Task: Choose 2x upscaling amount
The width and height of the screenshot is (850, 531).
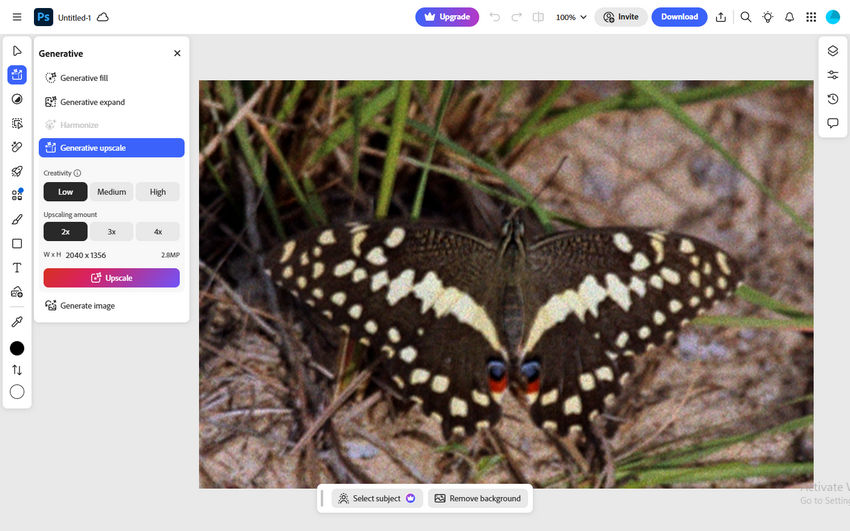Action: [x=66, y=231]
